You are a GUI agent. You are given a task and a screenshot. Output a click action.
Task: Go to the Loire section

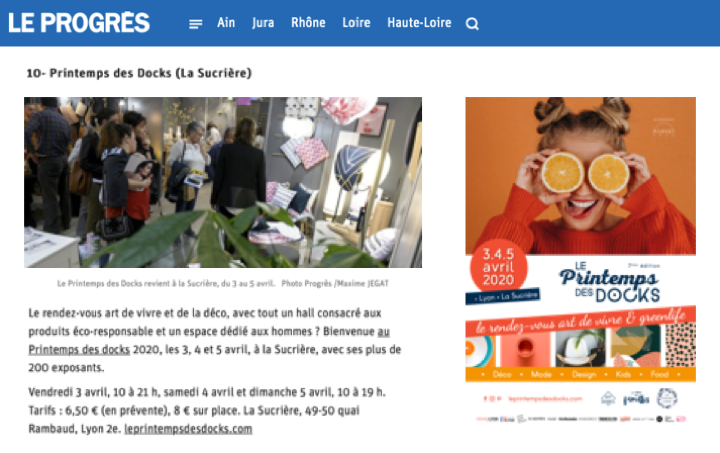coord(356,22)
